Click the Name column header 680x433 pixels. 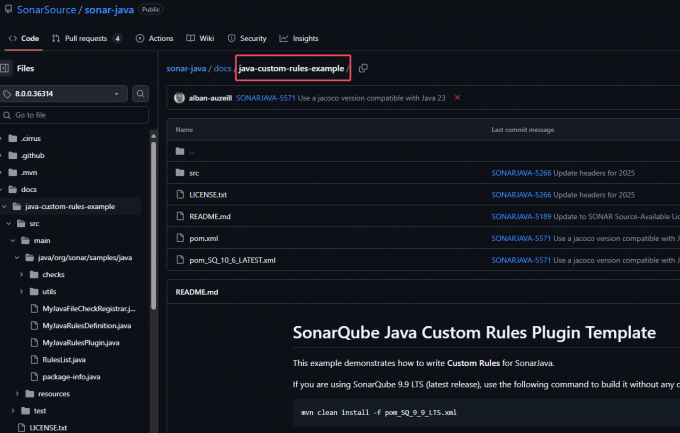(184, 130)
